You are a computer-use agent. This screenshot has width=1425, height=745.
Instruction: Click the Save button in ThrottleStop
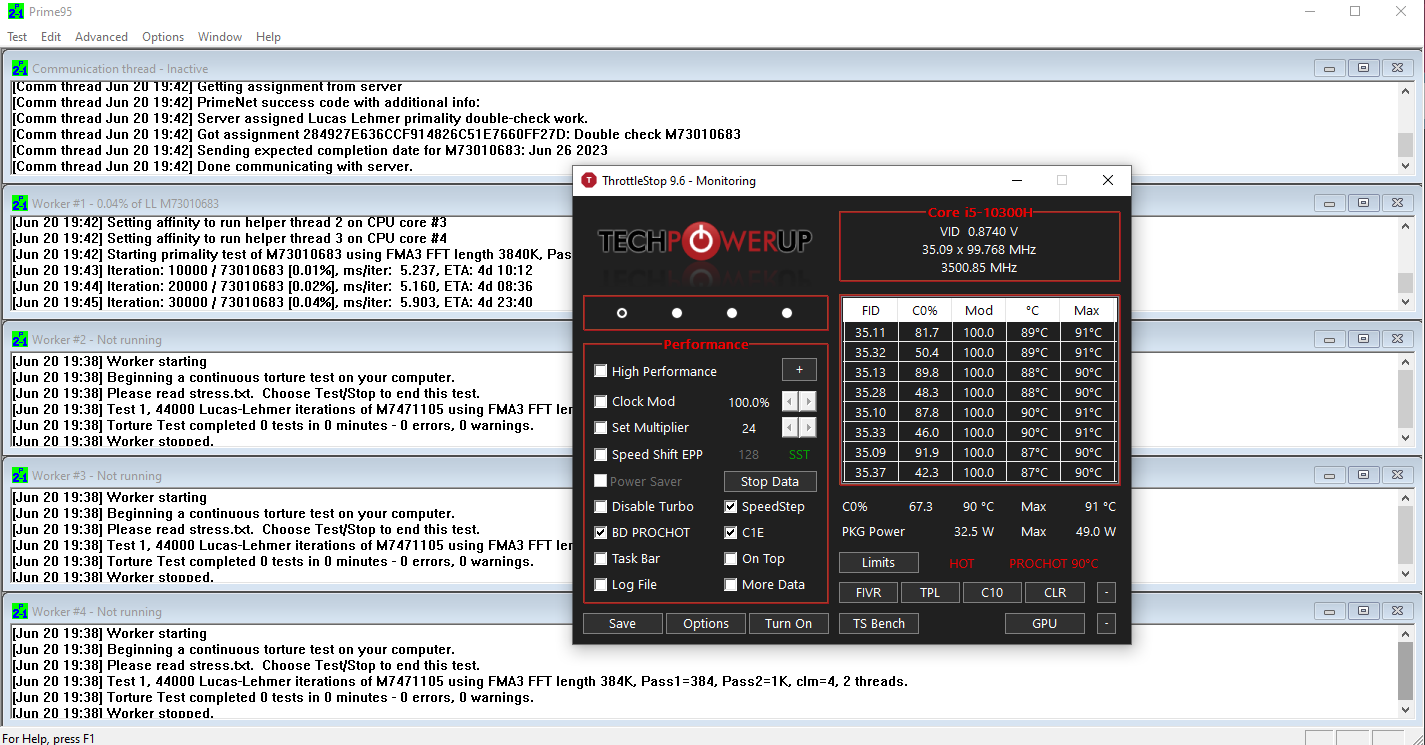pyautogui.click(x=622, y=623)
